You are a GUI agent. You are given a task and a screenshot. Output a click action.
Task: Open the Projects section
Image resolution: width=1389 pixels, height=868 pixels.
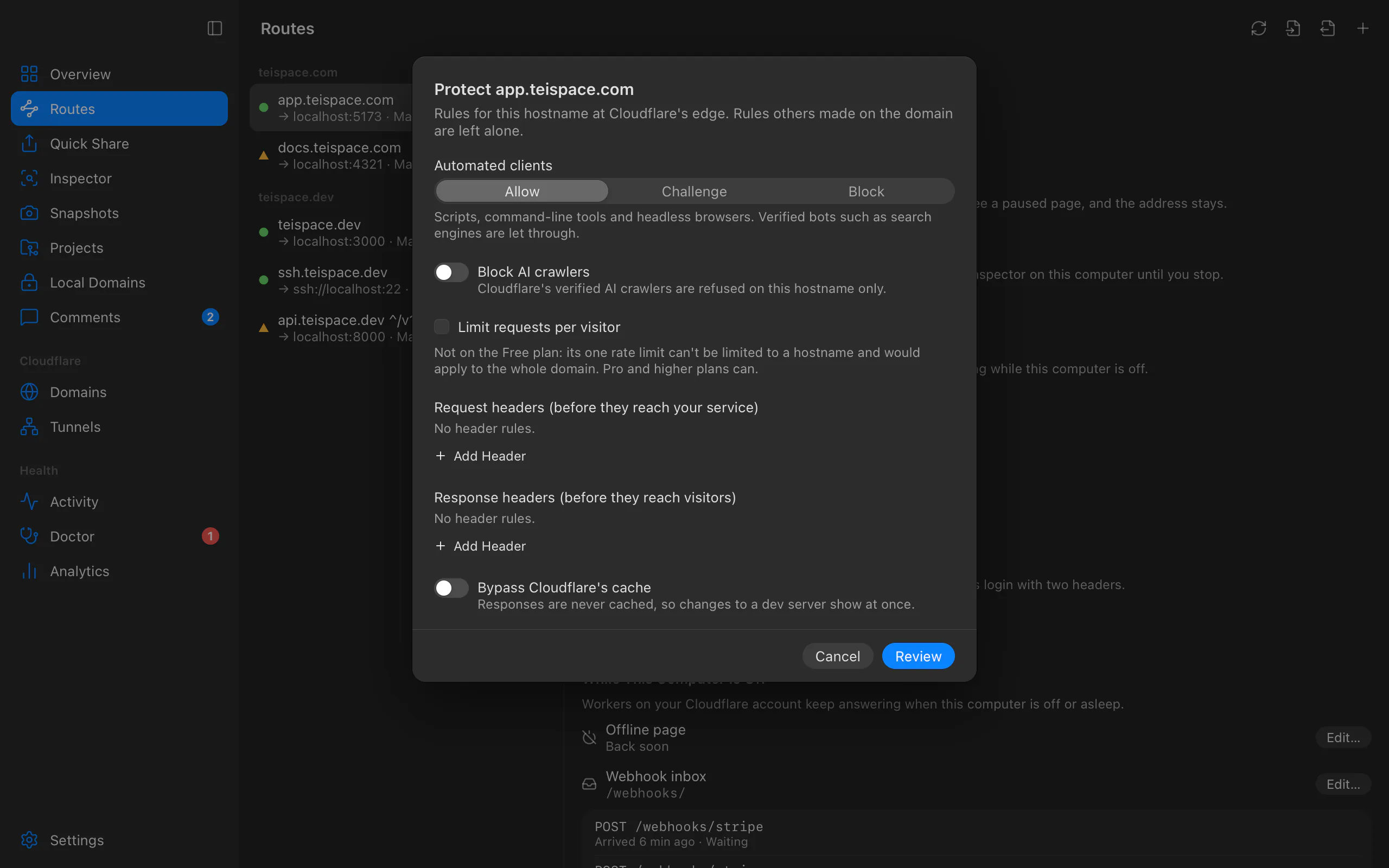(119, 247)
